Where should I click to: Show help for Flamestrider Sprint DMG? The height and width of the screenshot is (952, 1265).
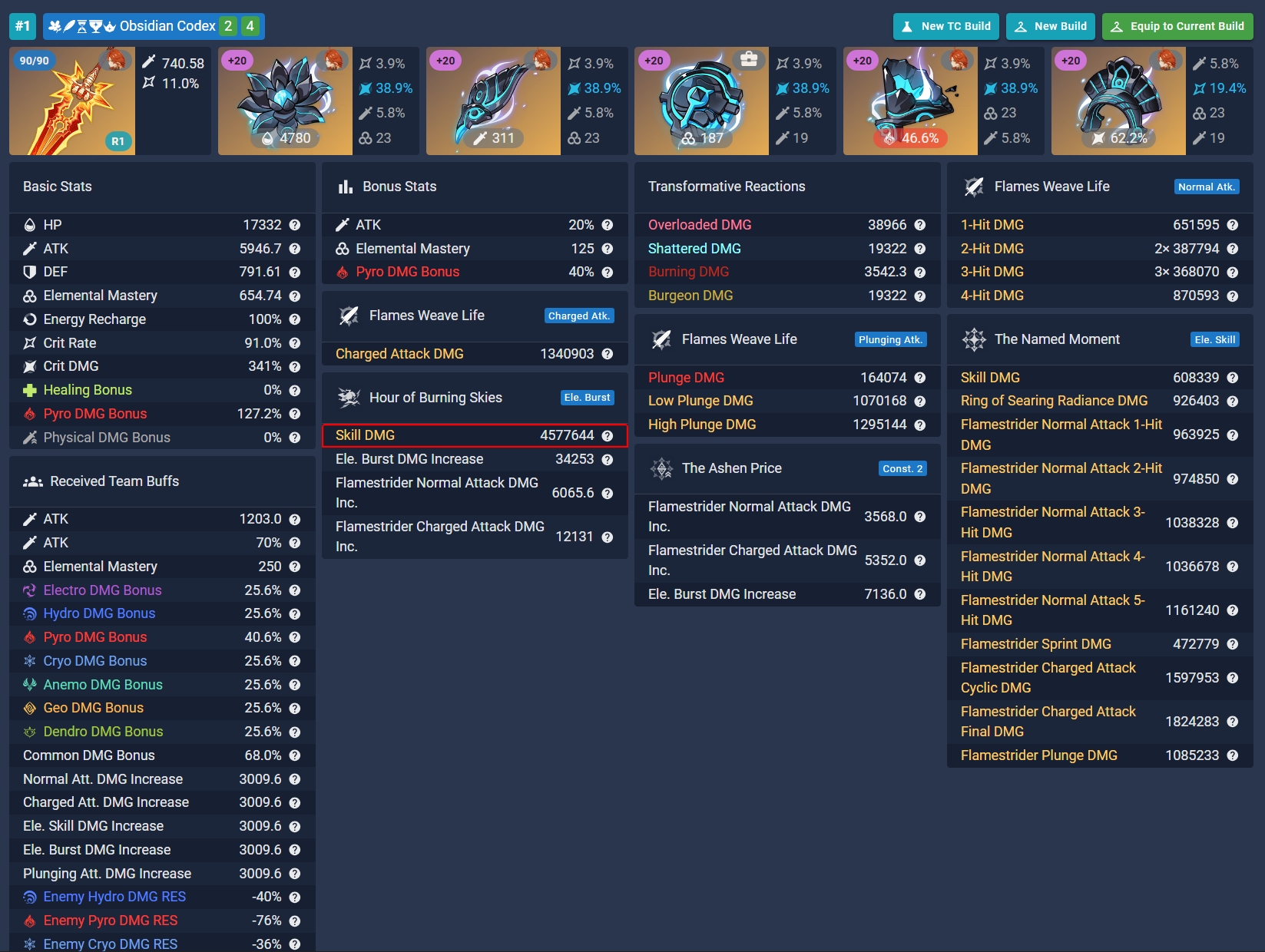1233,644
